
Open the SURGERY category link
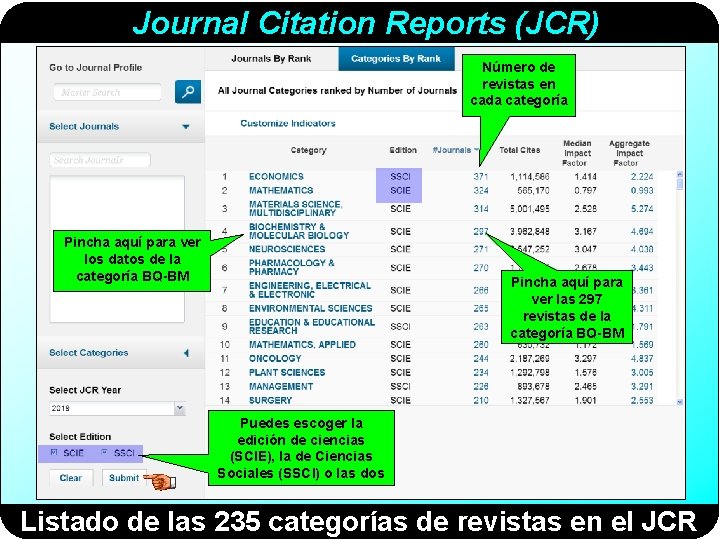pos(270,400)
